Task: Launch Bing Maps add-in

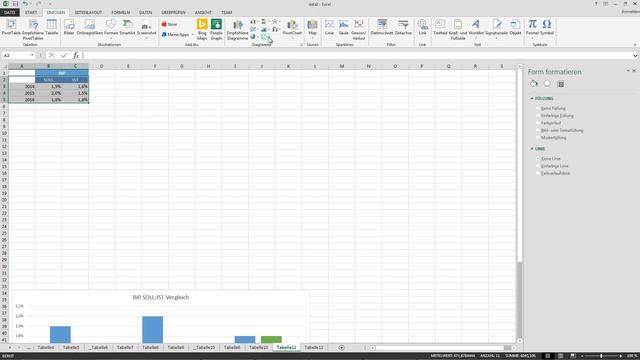Action: [x=202, y=30]
